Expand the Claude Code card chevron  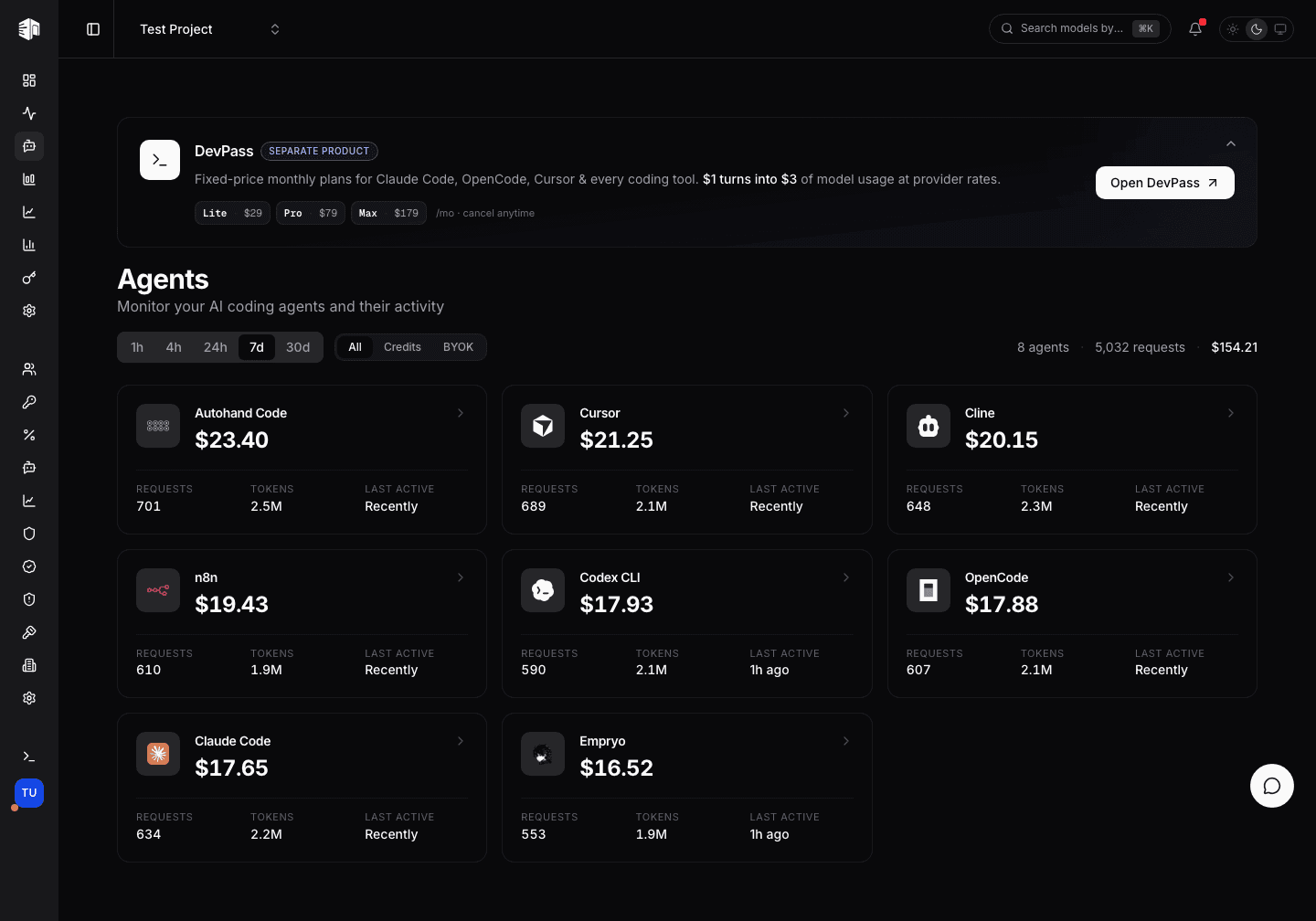[461, 741]
